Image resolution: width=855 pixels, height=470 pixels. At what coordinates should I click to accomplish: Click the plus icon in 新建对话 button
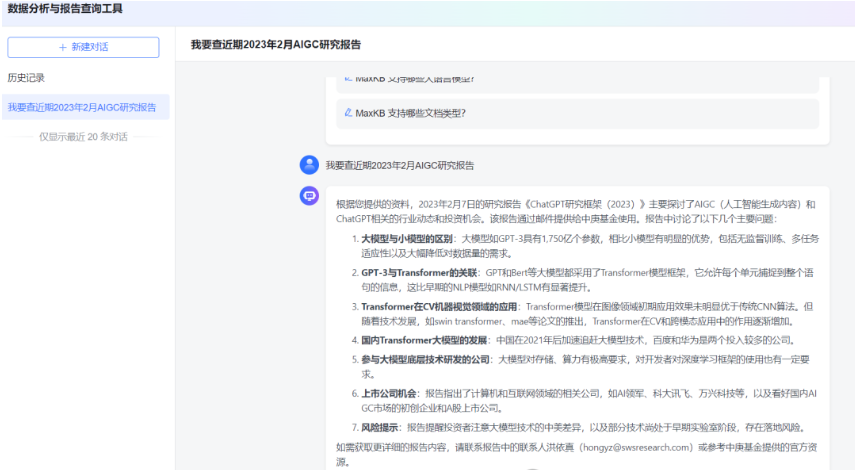[x=62, y=47]
